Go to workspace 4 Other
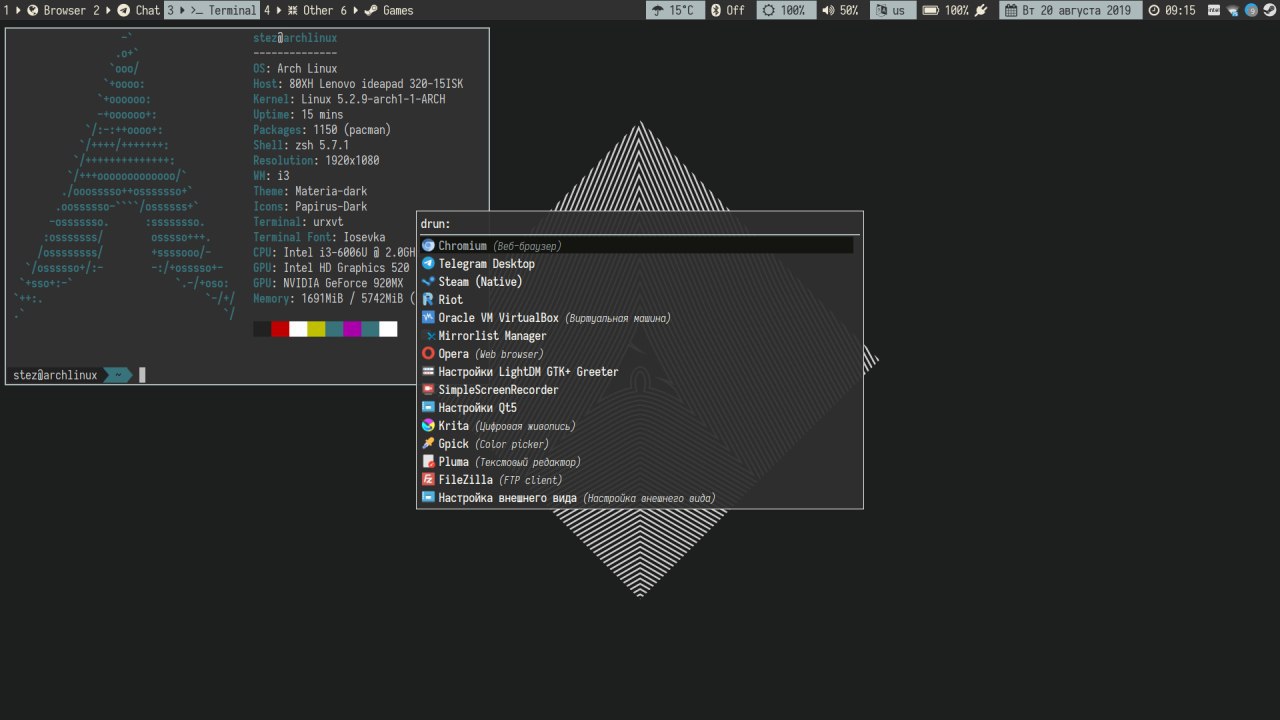The height and width of the screenshot is (720, 1280). 299,10
